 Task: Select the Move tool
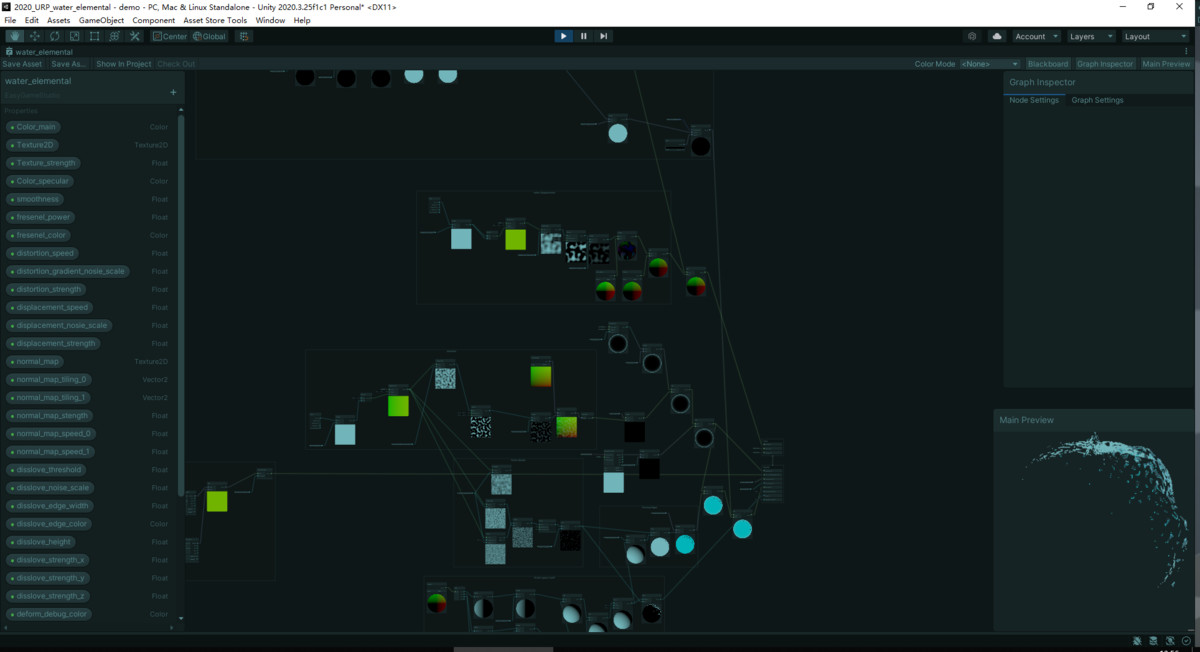[x=33, y=35]
